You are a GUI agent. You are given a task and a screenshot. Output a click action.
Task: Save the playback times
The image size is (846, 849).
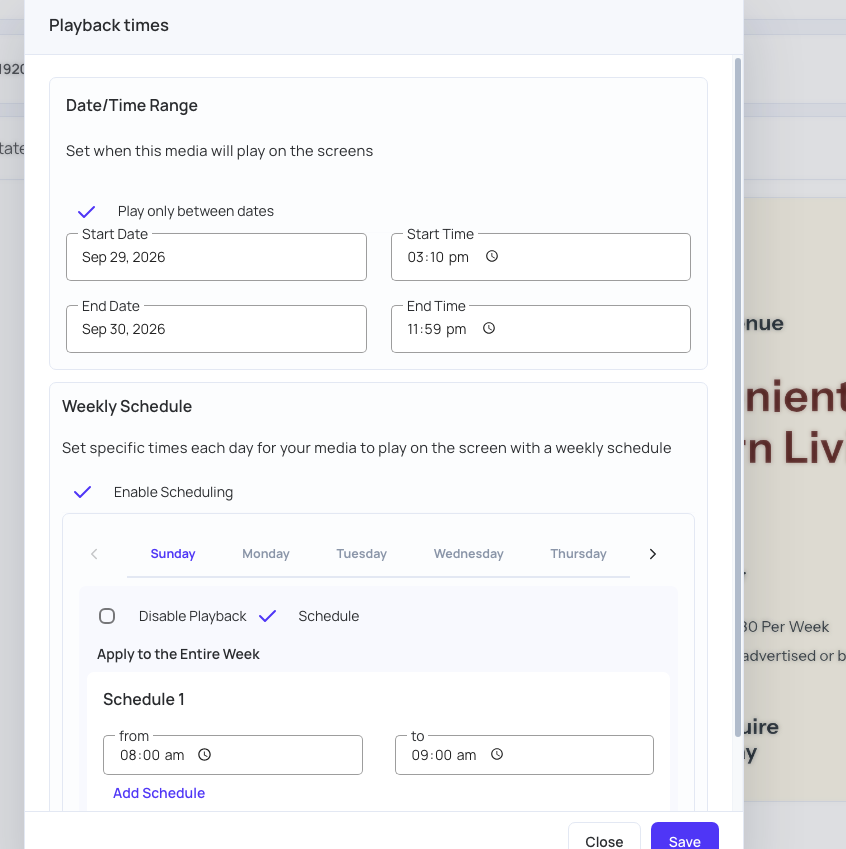[685, 837]
